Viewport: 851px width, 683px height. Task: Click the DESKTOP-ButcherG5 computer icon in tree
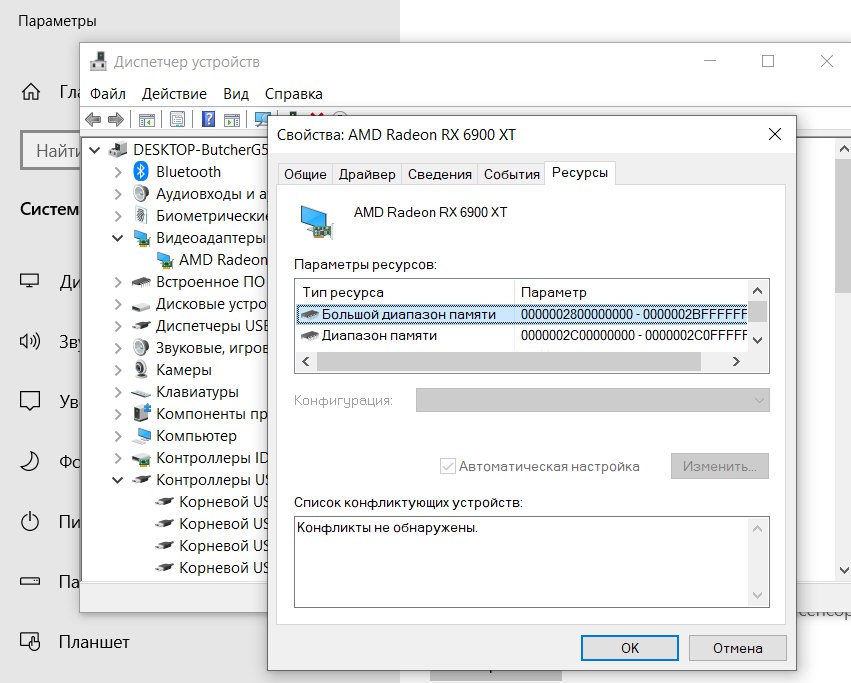pos(118,149)
